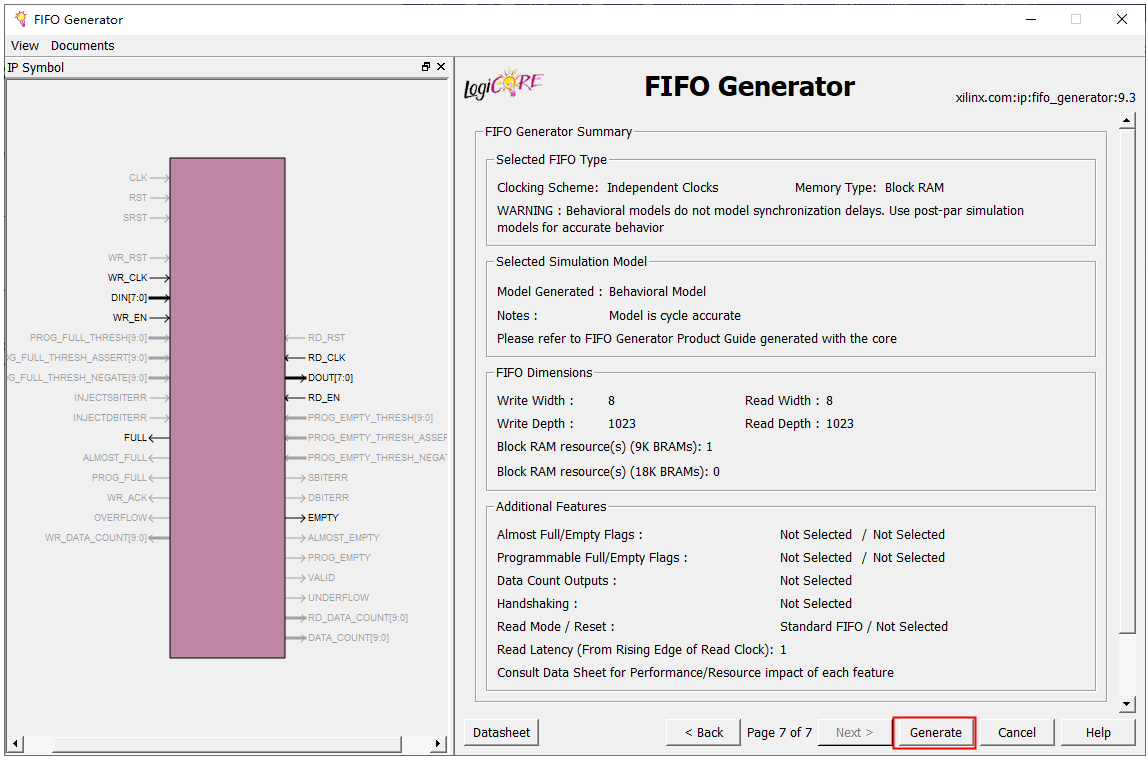Screen dimensions: 1148x761
Task: Click the IP Symbol scroll-right arrow
Action: (x=438, y=744)
